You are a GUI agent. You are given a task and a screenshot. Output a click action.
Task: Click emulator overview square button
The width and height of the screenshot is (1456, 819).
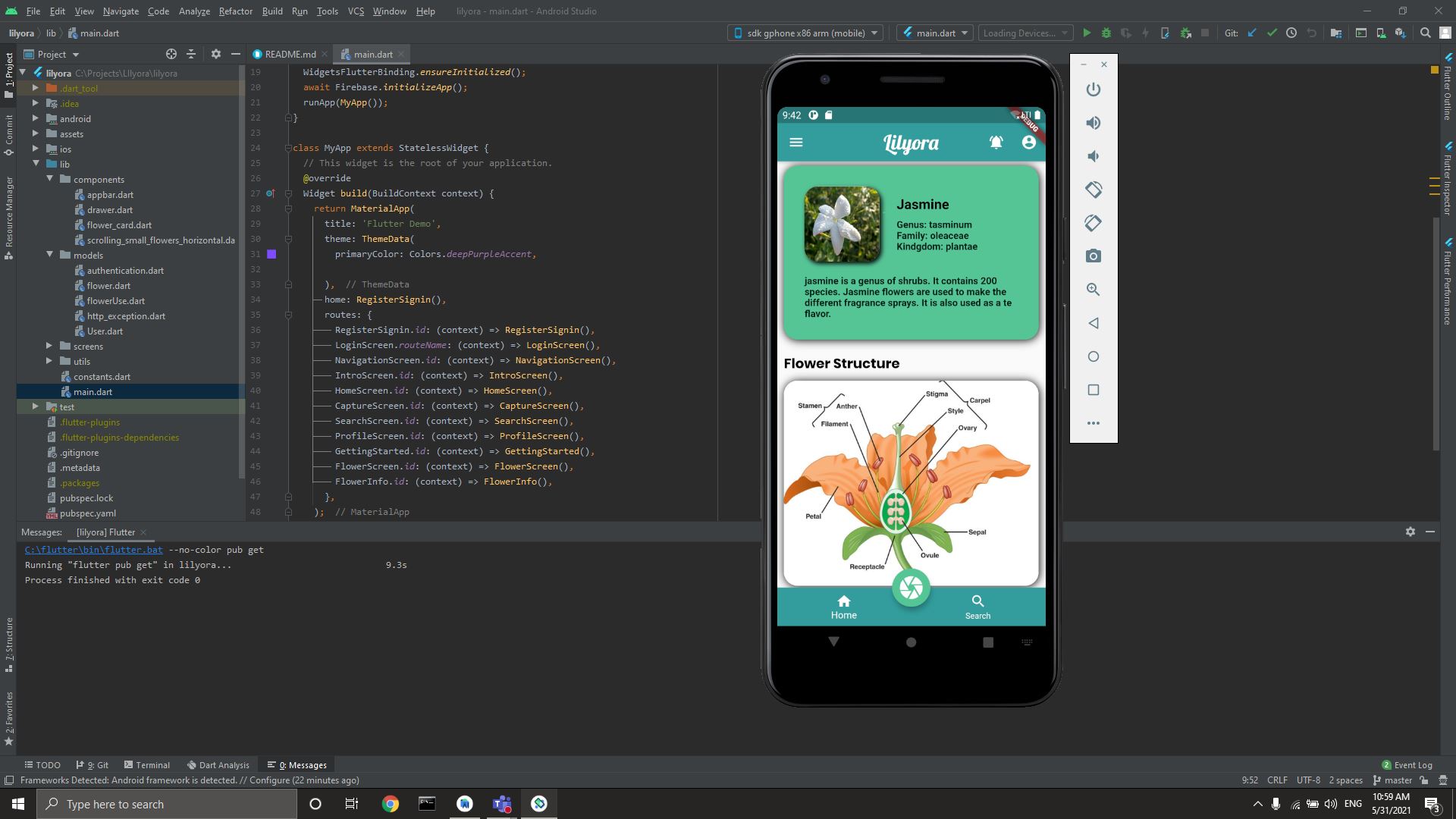pyautogui.click(x=1093, y=390)
